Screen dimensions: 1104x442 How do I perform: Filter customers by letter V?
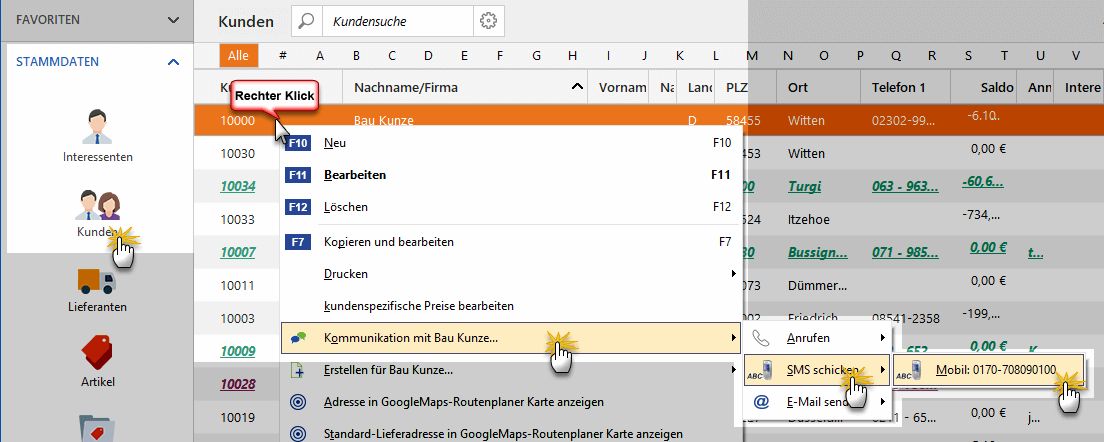[1076, 56]
